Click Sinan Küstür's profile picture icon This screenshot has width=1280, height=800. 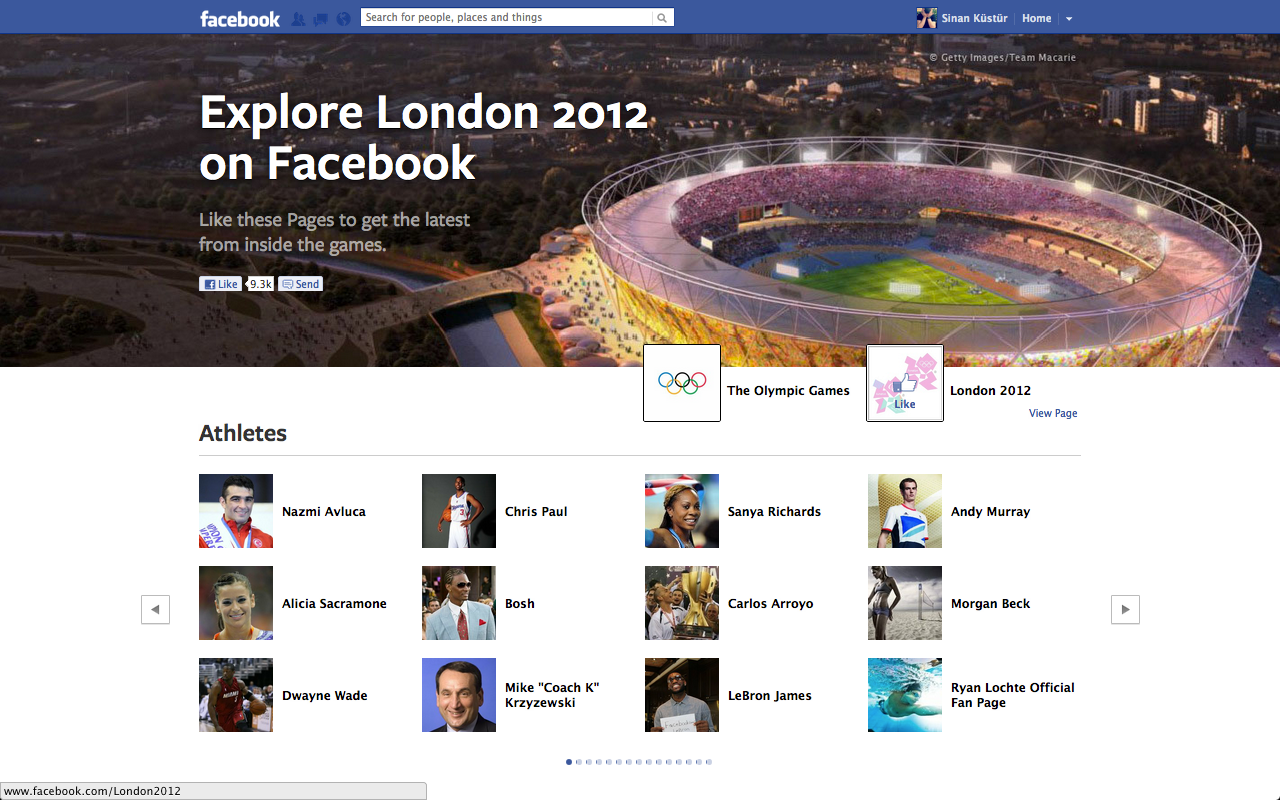927,18
